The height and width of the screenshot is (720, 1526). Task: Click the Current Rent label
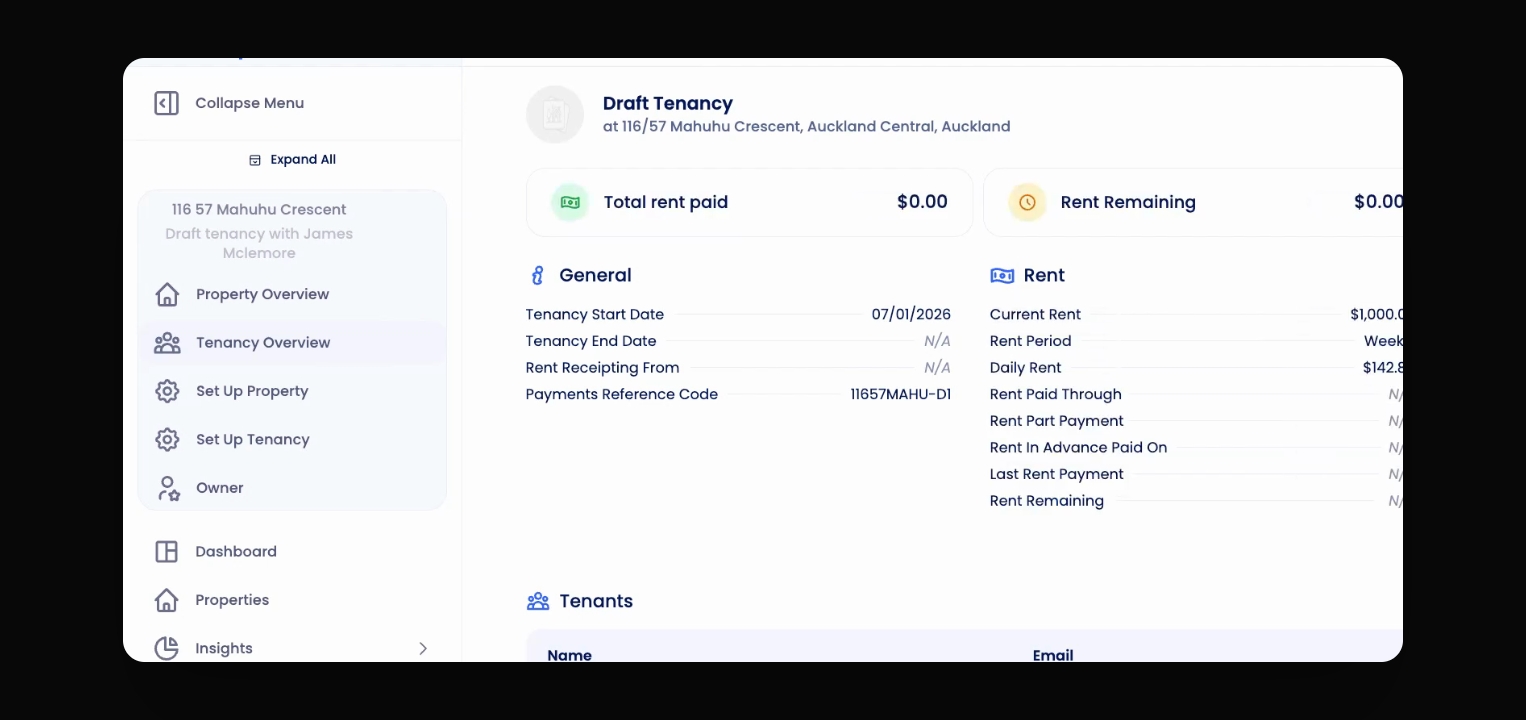(1035, 315)
